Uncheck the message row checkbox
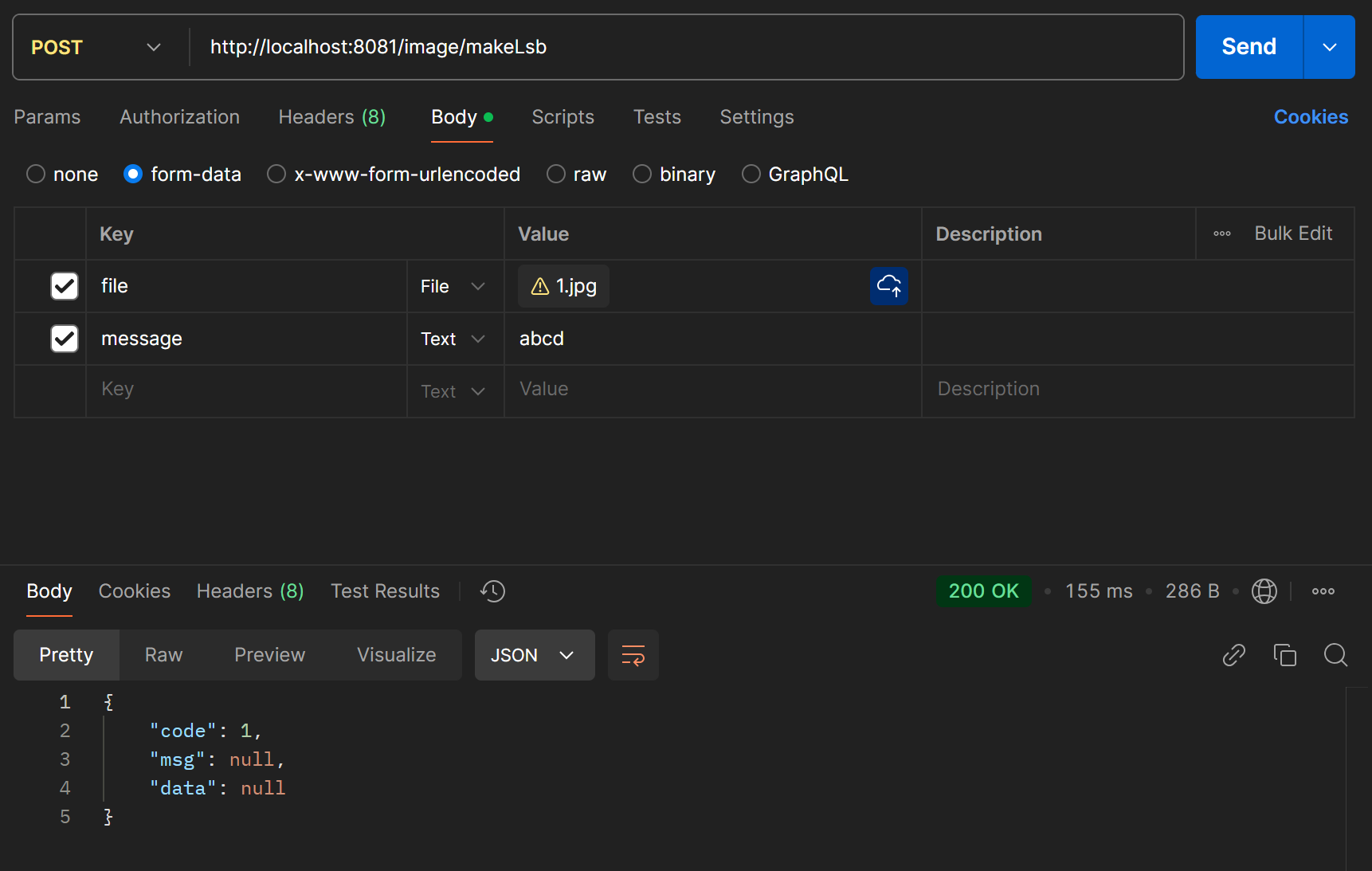 click(x=65, y=339)
